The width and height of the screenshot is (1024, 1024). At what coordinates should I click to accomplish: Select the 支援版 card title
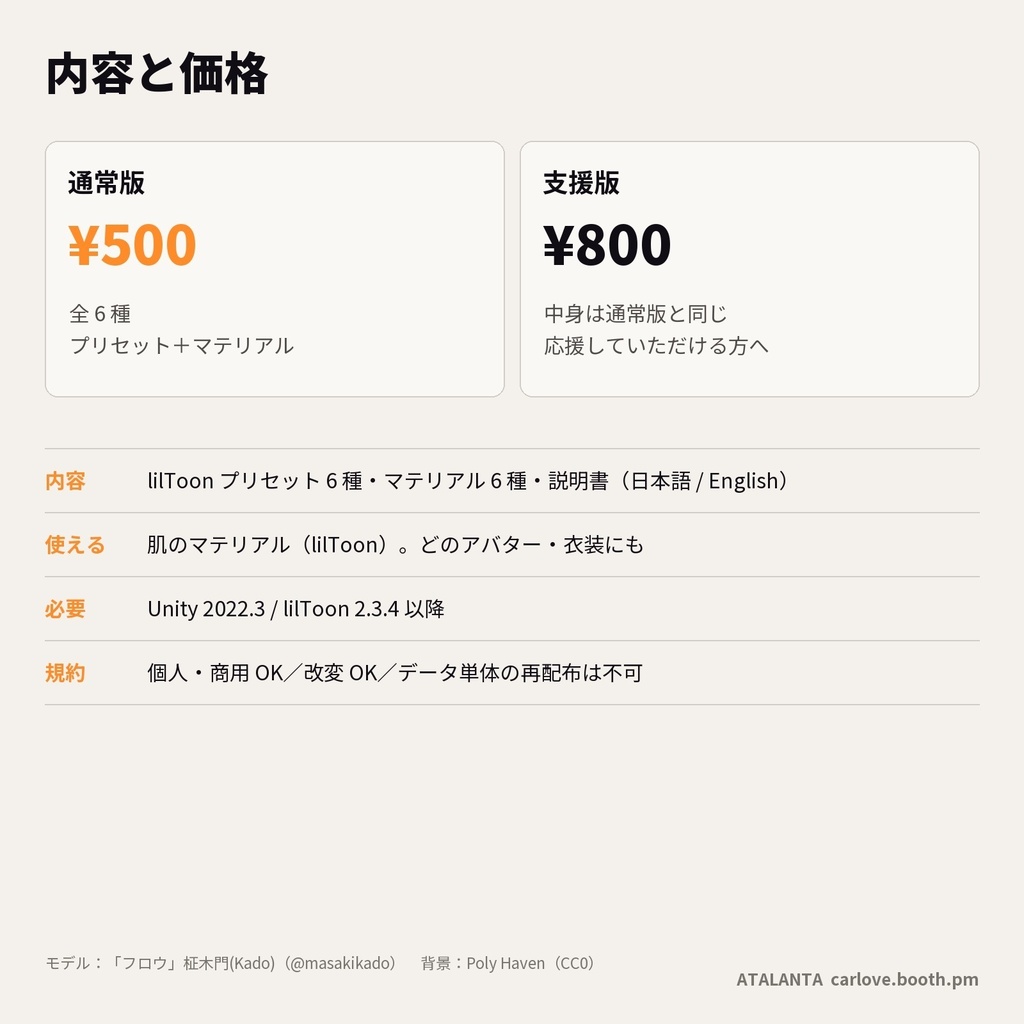pyautogui.click(x=581, y=183)
